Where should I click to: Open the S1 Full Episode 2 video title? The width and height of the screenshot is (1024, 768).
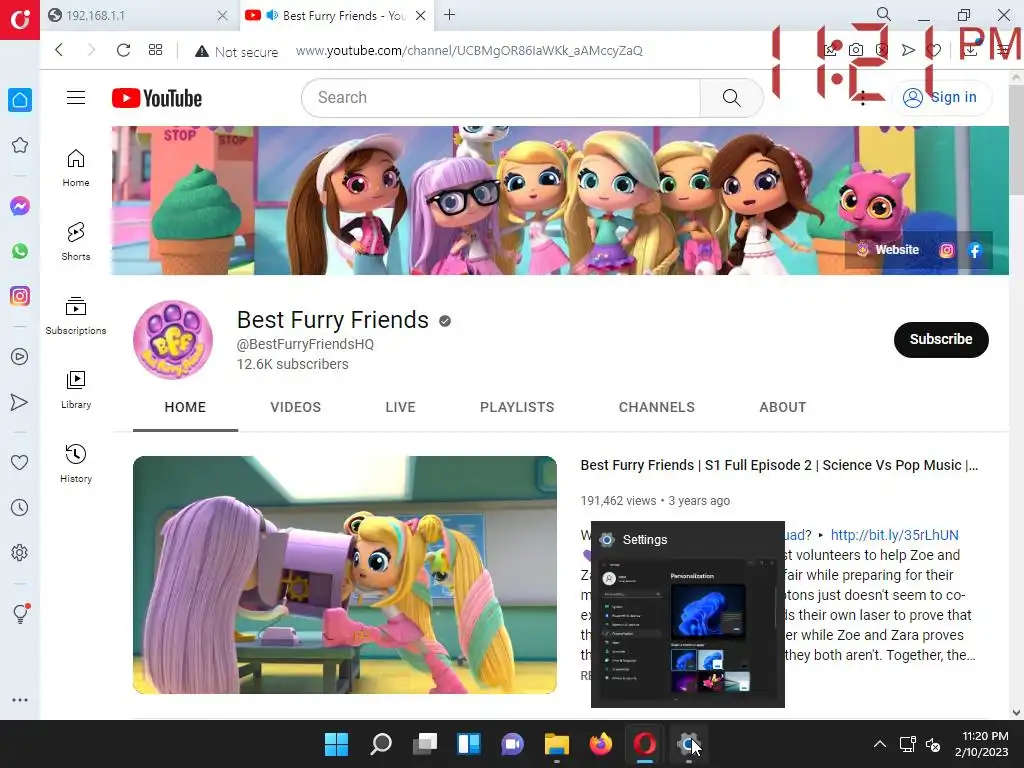(x=779, y=465)
